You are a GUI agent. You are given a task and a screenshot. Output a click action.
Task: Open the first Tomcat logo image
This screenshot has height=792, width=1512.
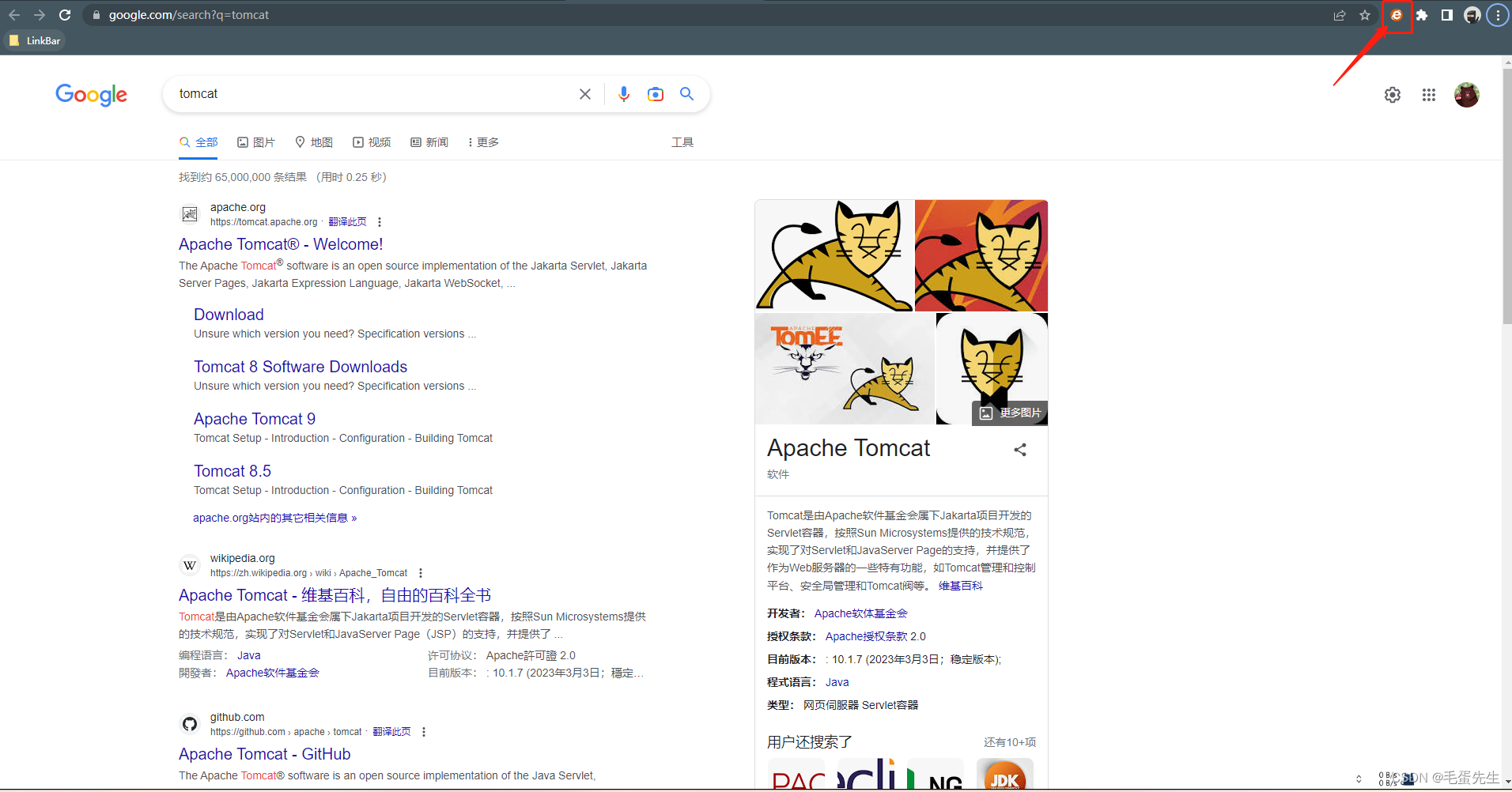tap(834, 255)
